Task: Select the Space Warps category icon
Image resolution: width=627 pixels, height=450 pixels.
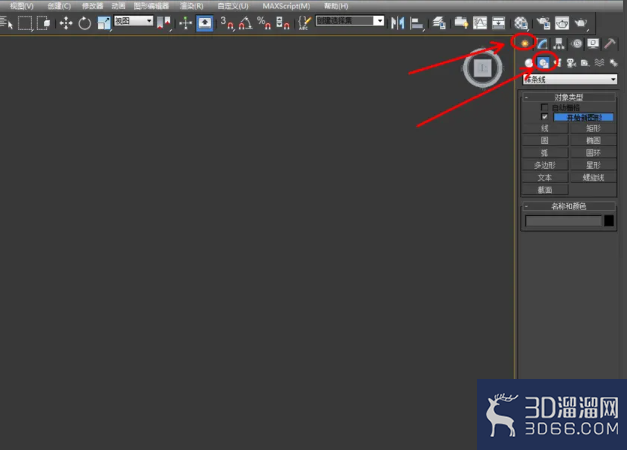Action: 599,63
